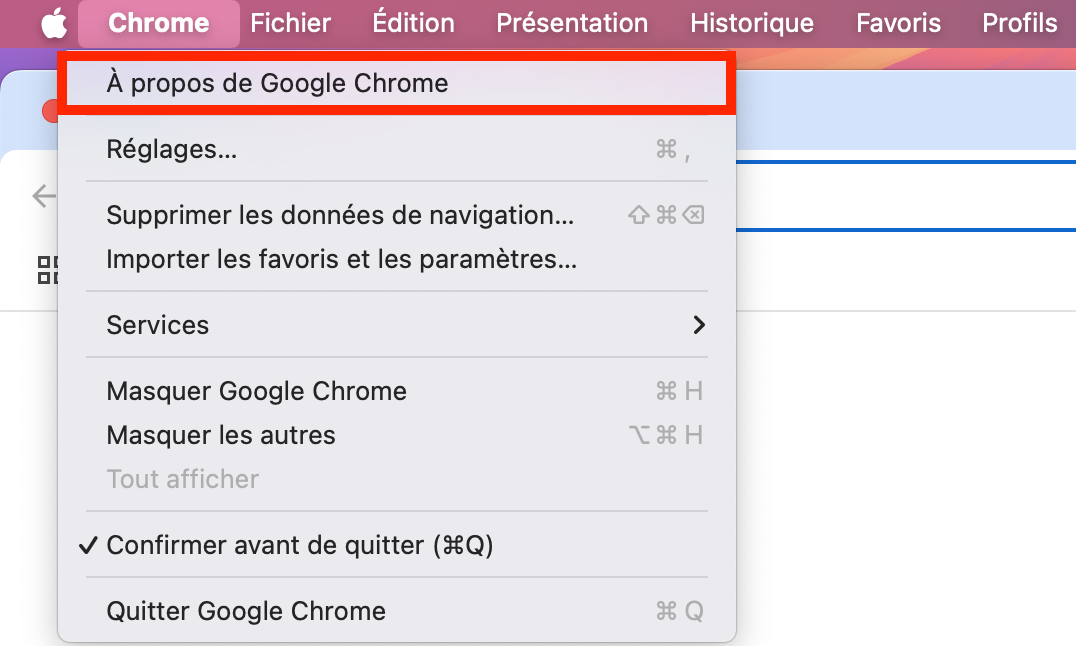Click the red traffic light button
The height and width of the screenshot is (646, 1076).
coord(55,111)
